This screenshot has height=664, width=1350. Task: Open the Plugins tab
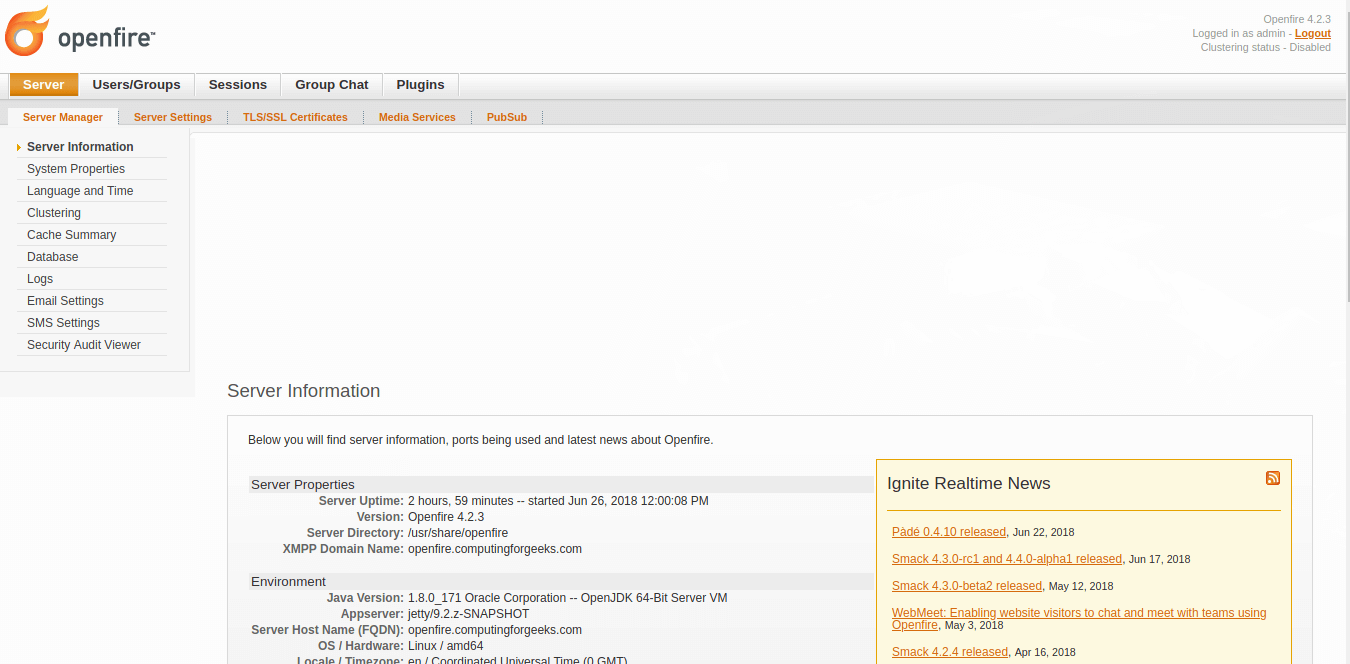pos(419,84)
